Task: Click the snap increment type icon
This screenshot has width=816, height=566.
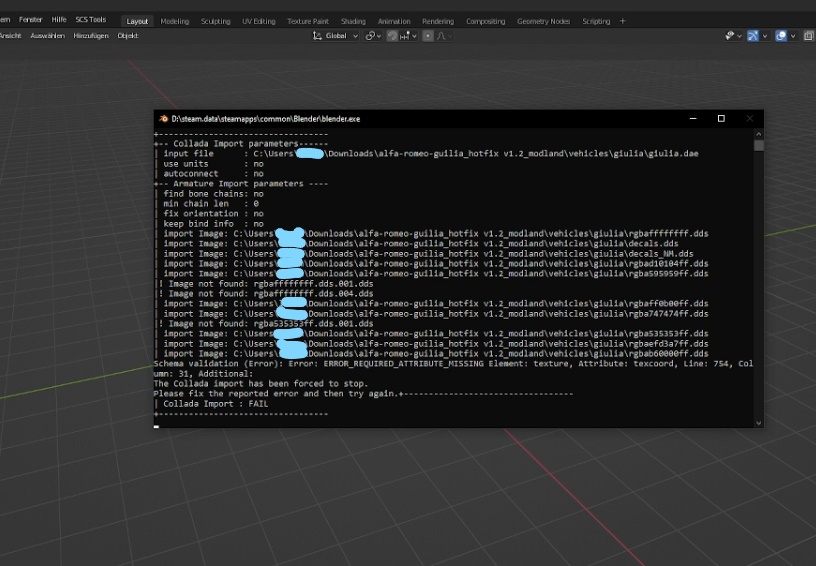Action: [x=405, y=36]
